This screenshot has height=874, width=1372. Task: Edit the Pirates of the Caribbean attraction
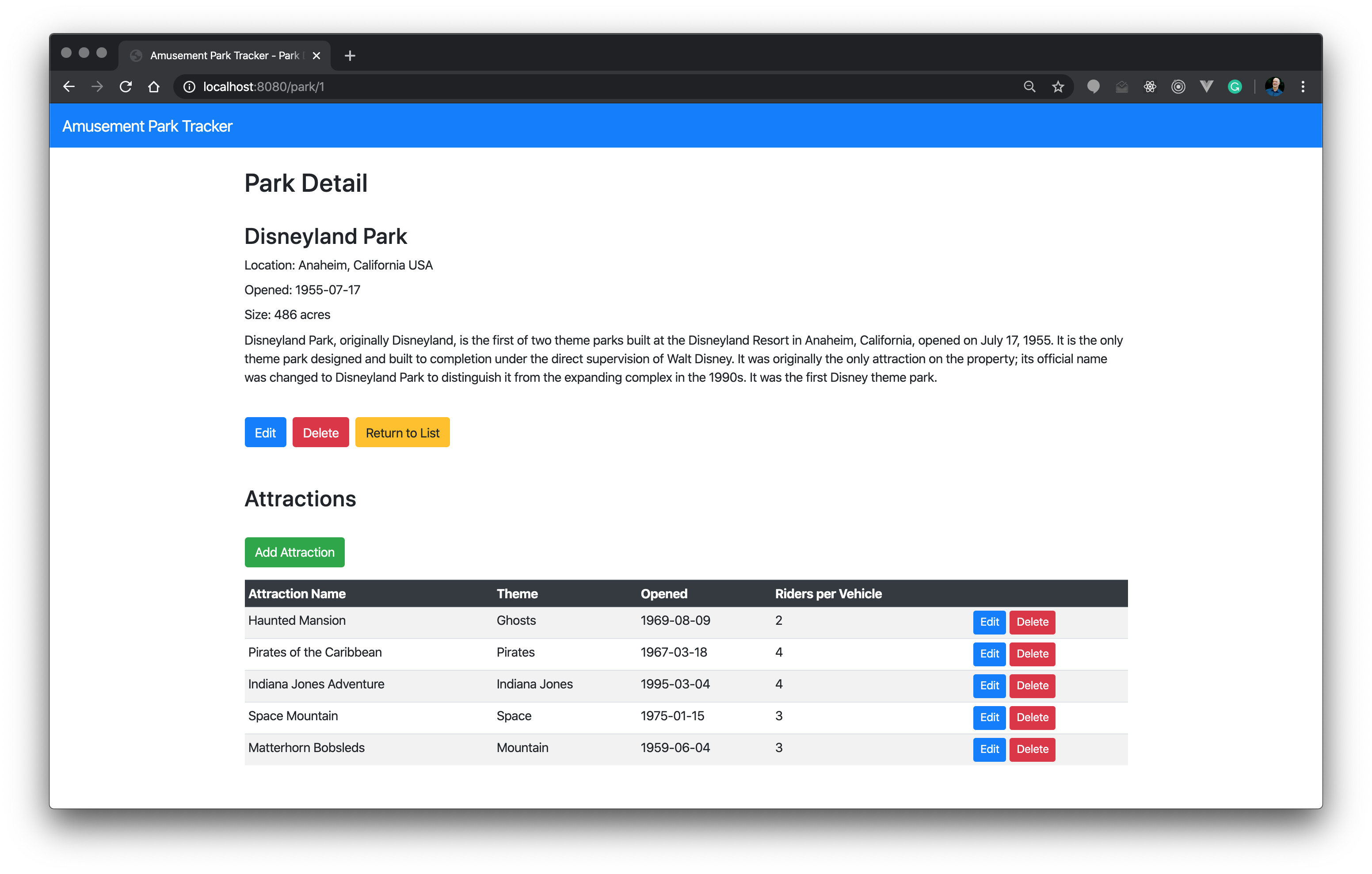pyautogui.click(x=989, y=654)
